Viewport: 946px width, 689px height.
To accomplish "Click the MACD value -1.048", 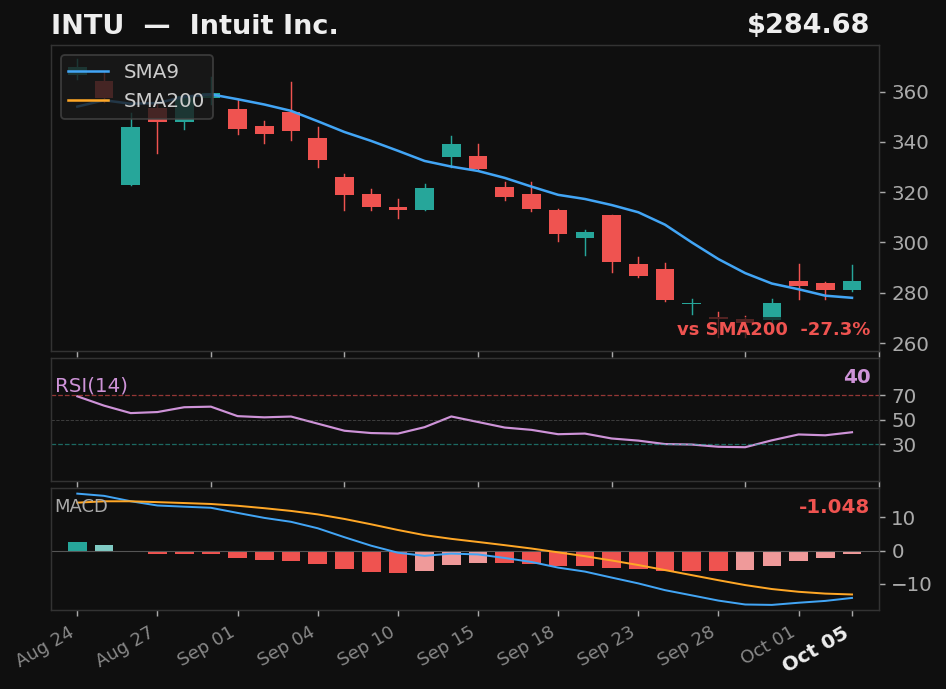I will pos(834,506).
